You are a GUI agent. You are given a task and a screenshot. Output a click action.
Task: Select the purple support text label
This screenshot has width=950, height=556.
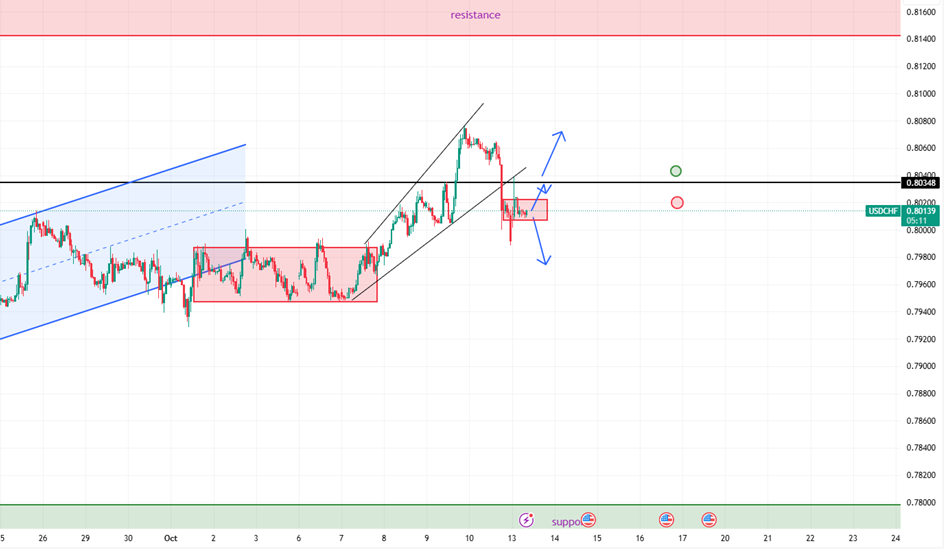tap(565, 521)
